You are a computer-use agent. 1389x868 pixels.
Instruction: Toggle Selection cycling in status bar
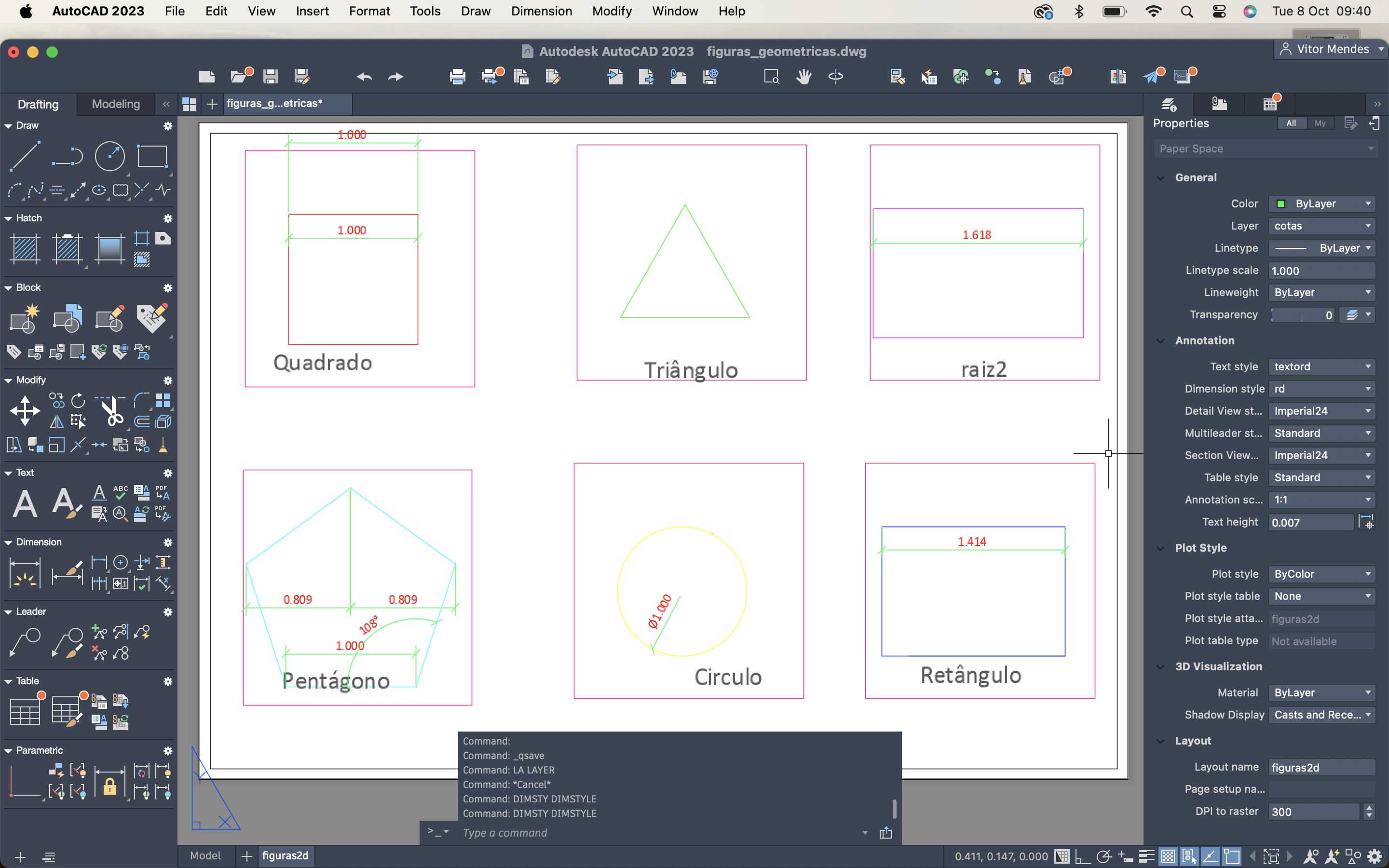[1189, 856]
